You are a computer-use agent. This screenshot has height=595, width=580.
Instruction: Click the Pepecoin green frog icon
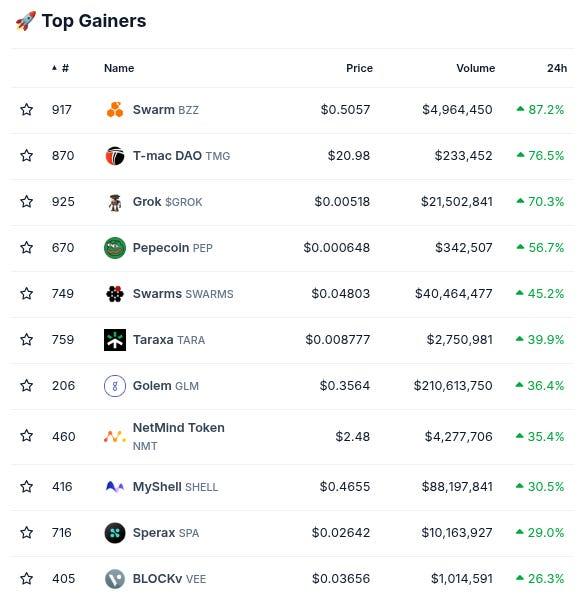click(115, 248)
